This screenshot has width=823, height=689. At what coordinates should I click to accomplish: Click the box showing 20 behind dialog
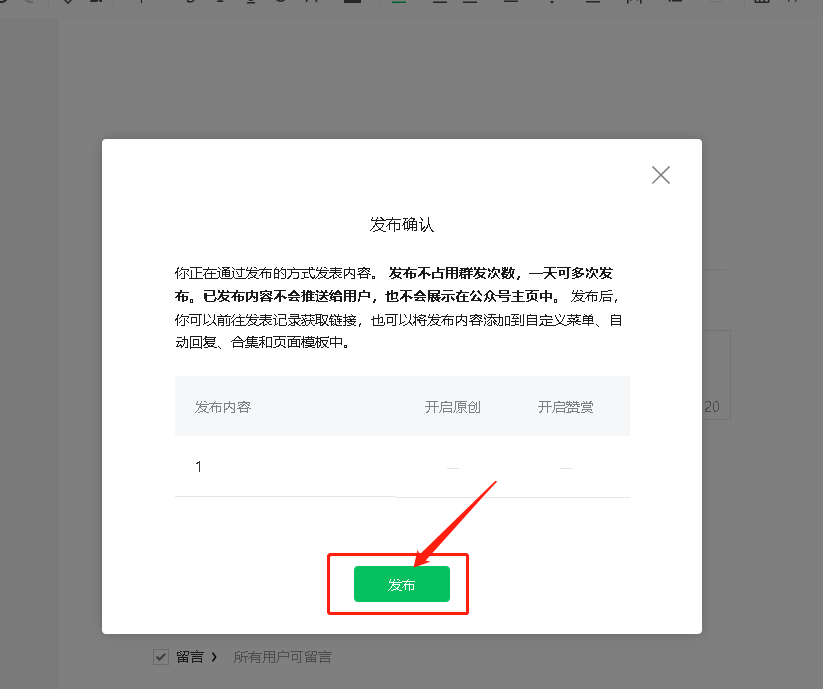tap(716, 375)
